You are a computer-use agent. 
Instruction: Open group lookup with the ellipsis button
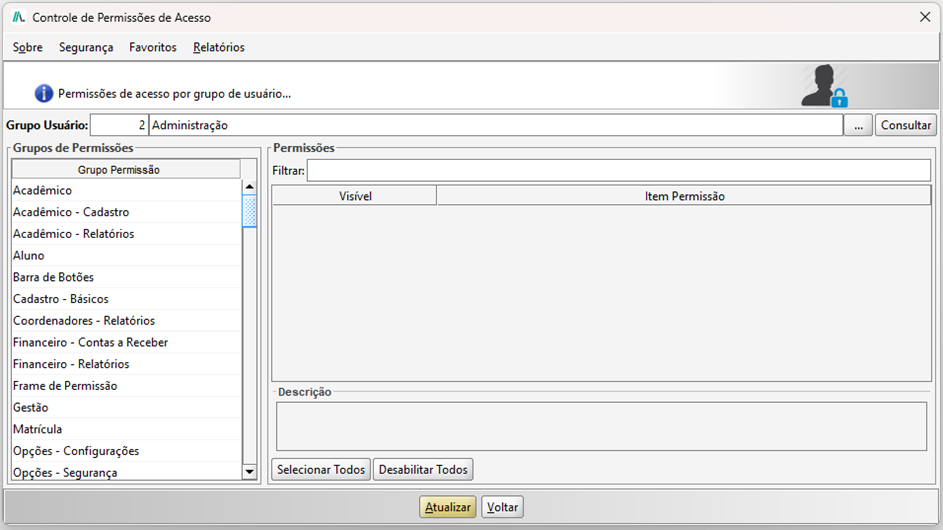858,125
